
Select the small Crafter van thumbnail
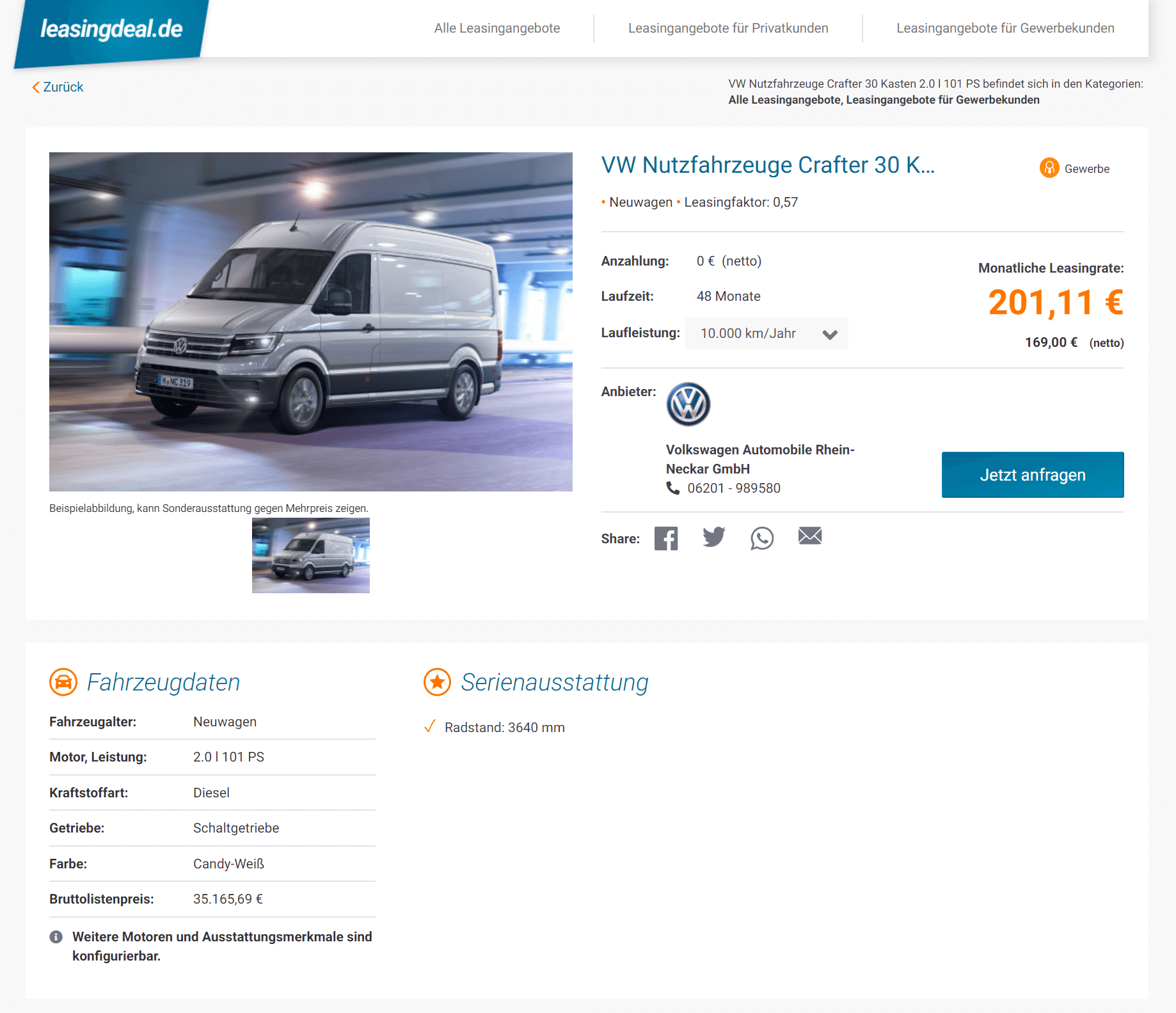tap(311, 555)
